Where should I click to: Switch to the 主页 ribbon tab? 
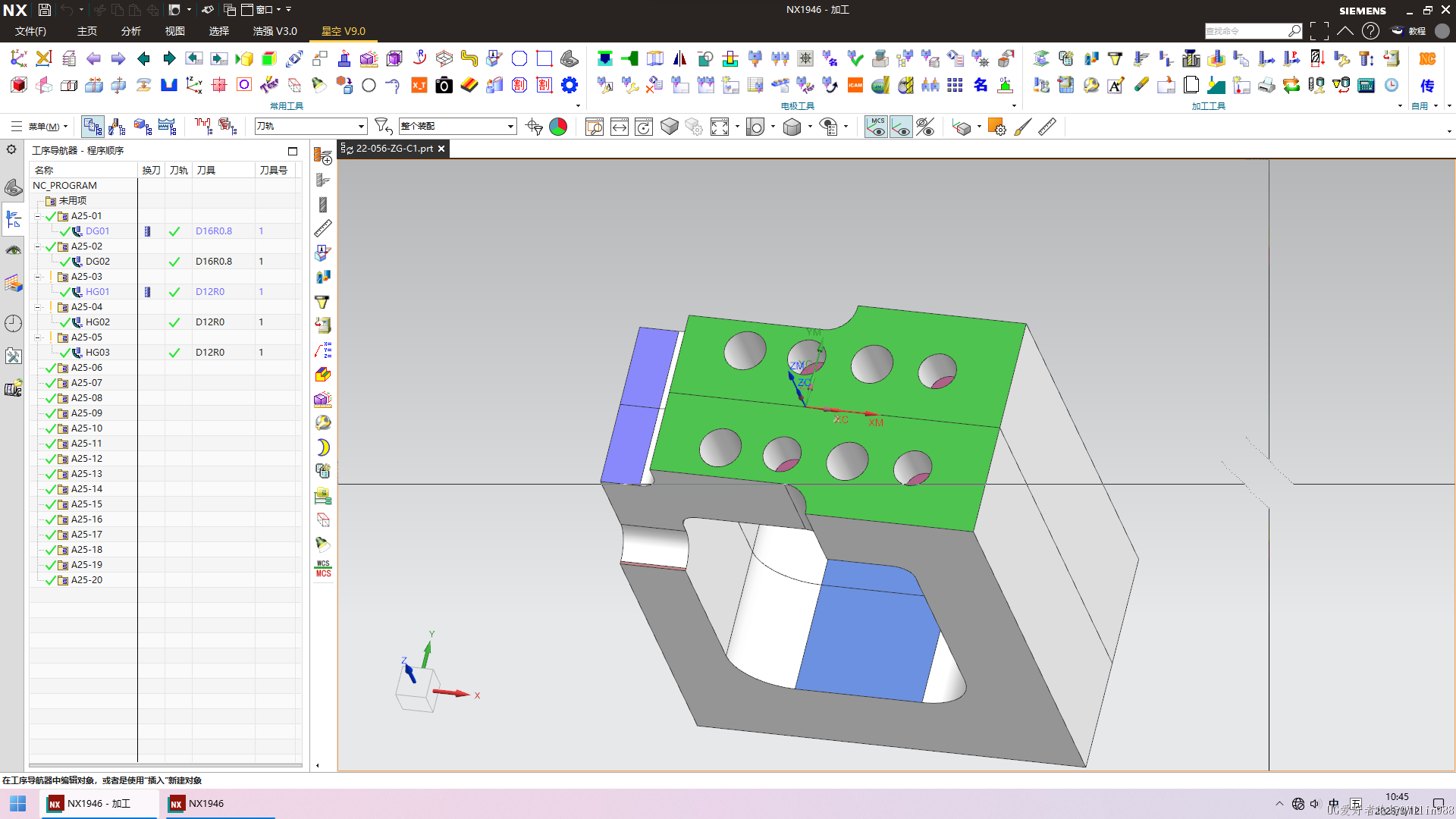pos(87,31)
